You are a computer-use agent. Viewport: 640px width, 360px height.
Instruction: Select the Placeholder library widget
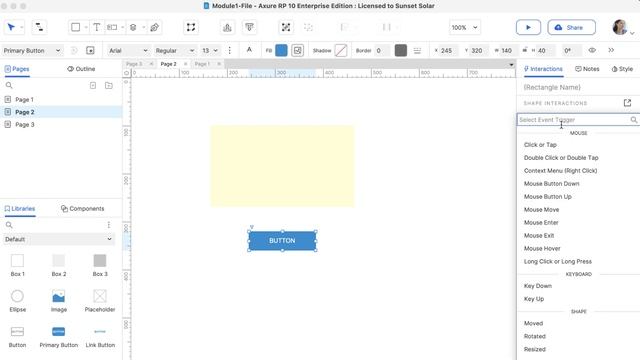click(100, 300)
